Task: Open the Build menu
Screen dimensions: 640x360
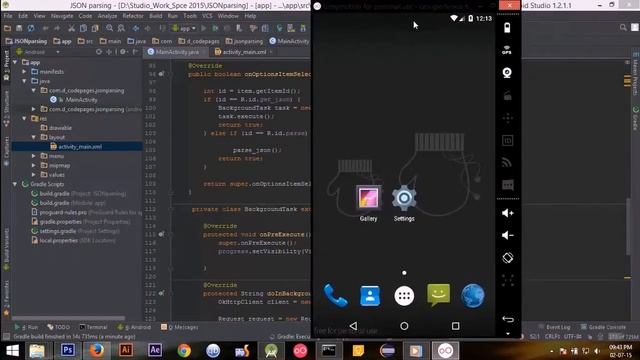Action: tap(156, 16)
